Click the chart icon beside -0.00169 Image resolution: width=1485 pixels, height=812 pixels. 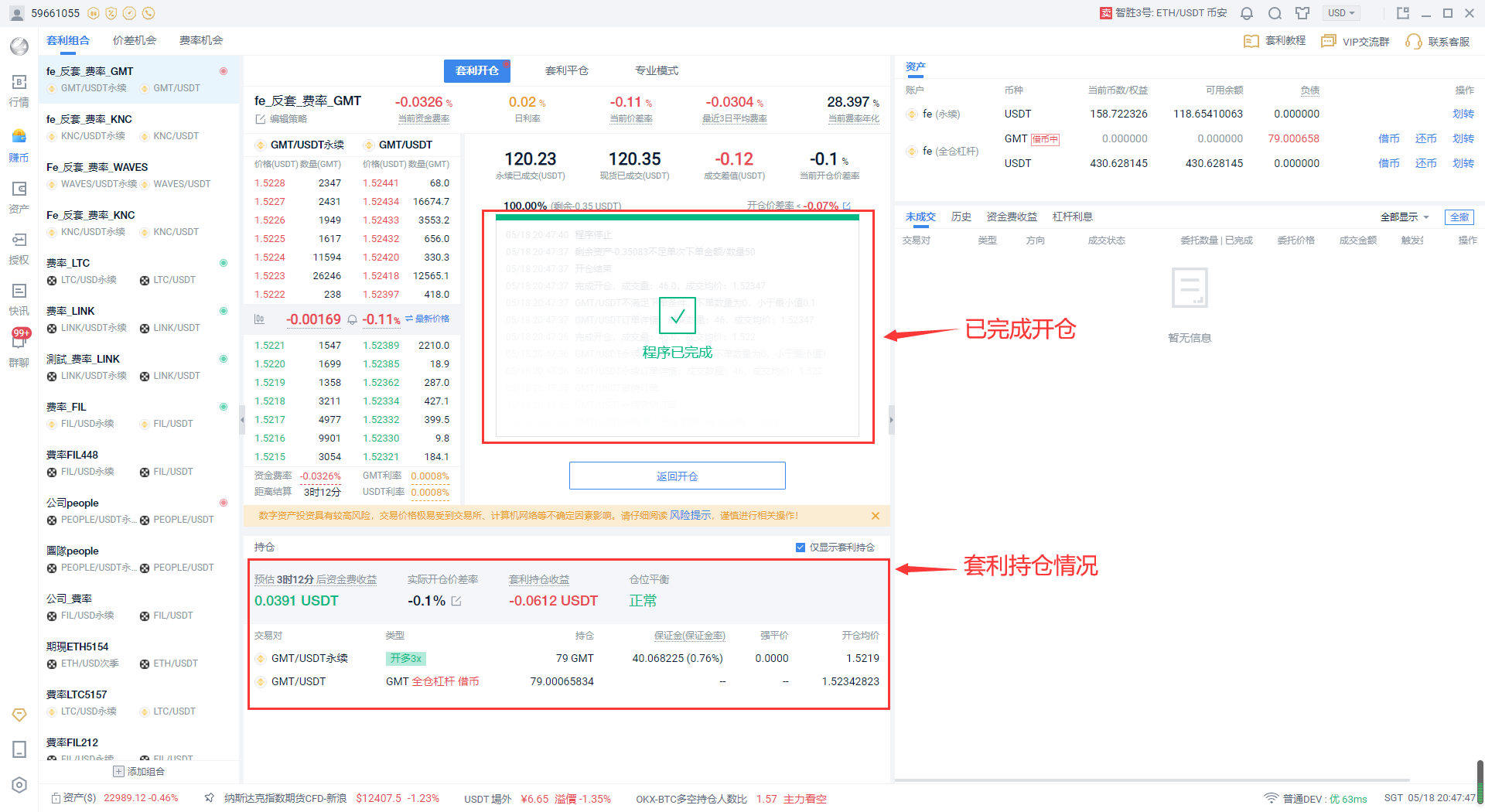pyautogui.click(x=259, y=319)
